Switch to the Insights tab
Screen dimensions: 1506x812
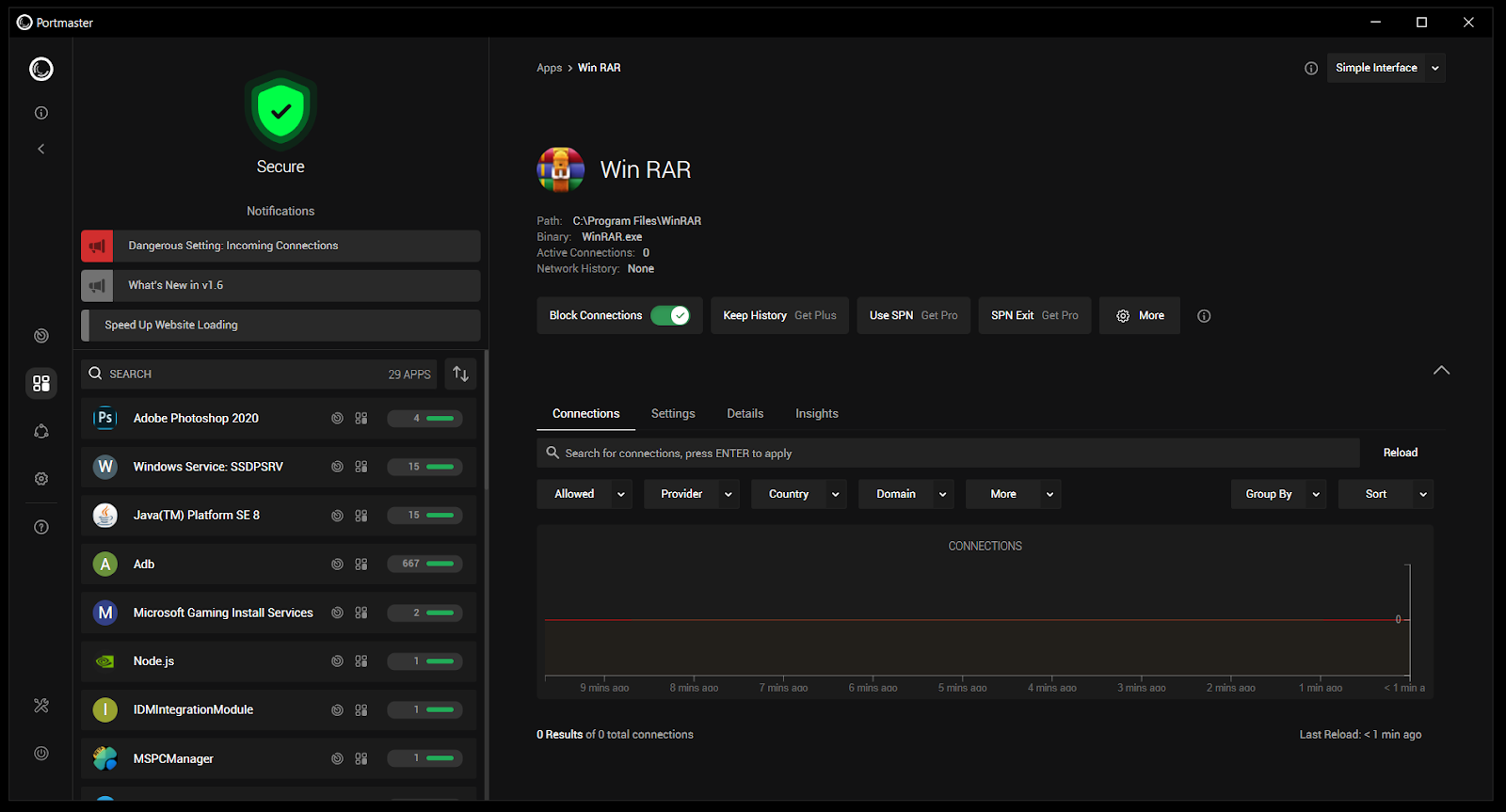click(x=816, y=414)
